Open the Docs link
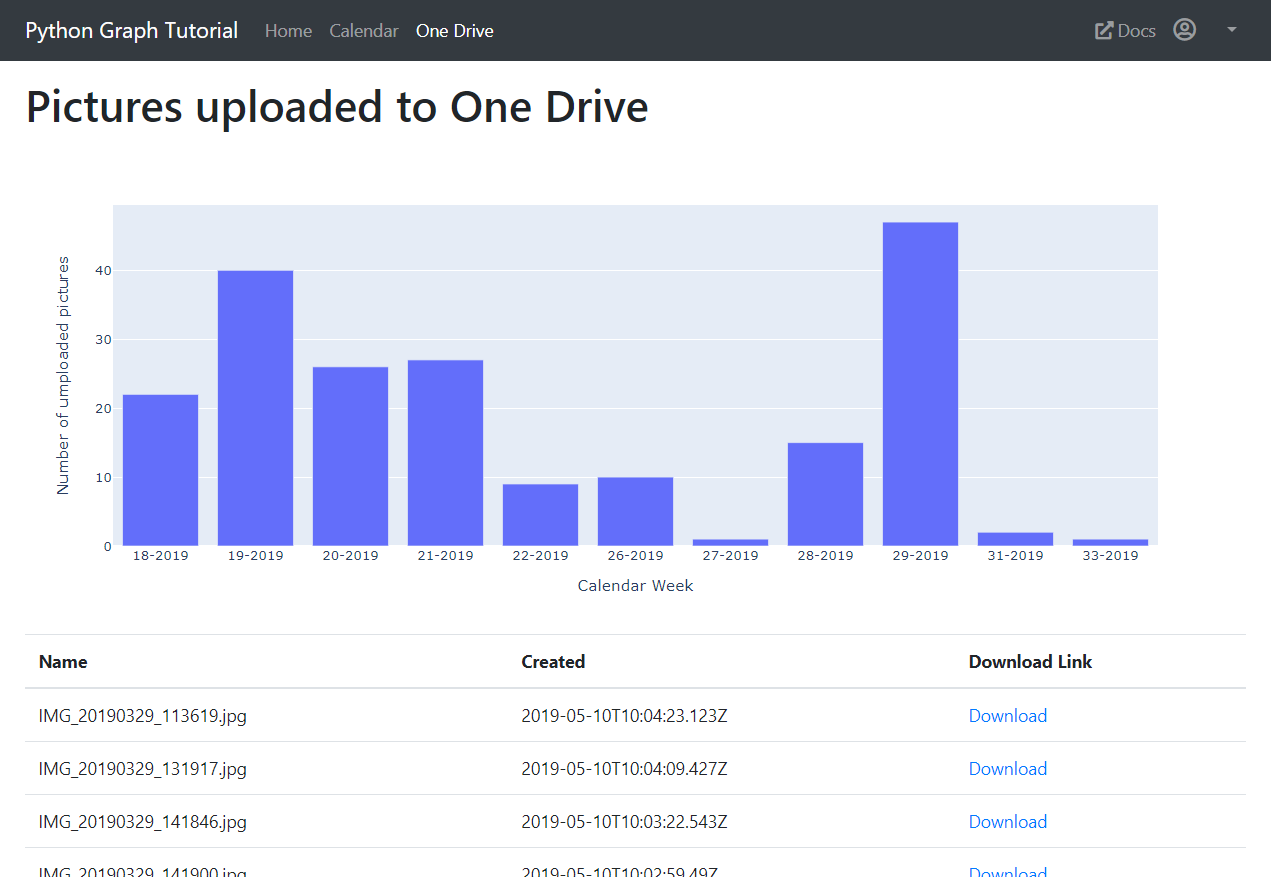The width and height of the screenshot is (1271, 877). [1136, 31]
